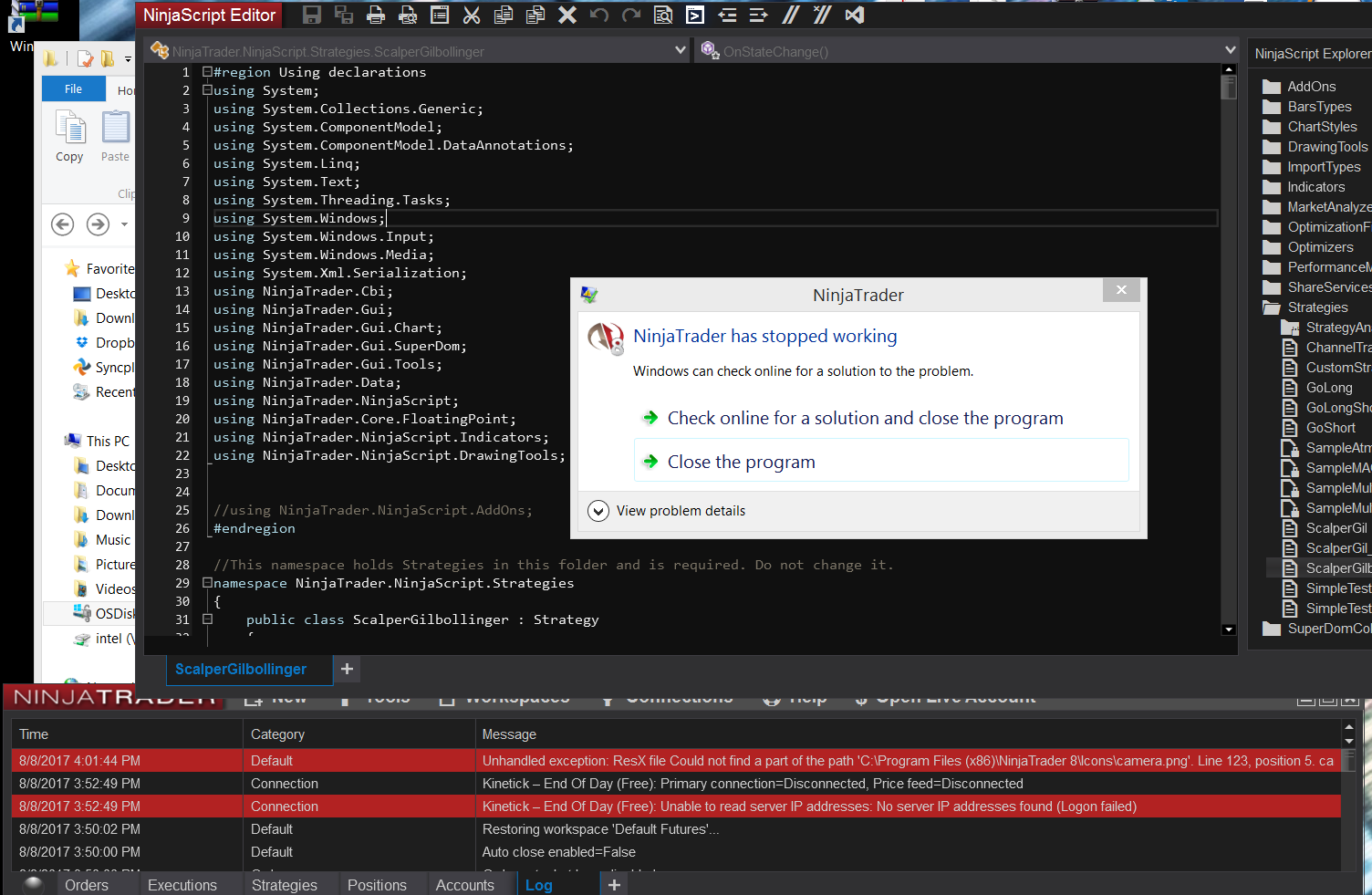Open the GoShort strategy file
Image resolution: width=1372 pixels, height=895 pixels.
tap(1319, 428)
